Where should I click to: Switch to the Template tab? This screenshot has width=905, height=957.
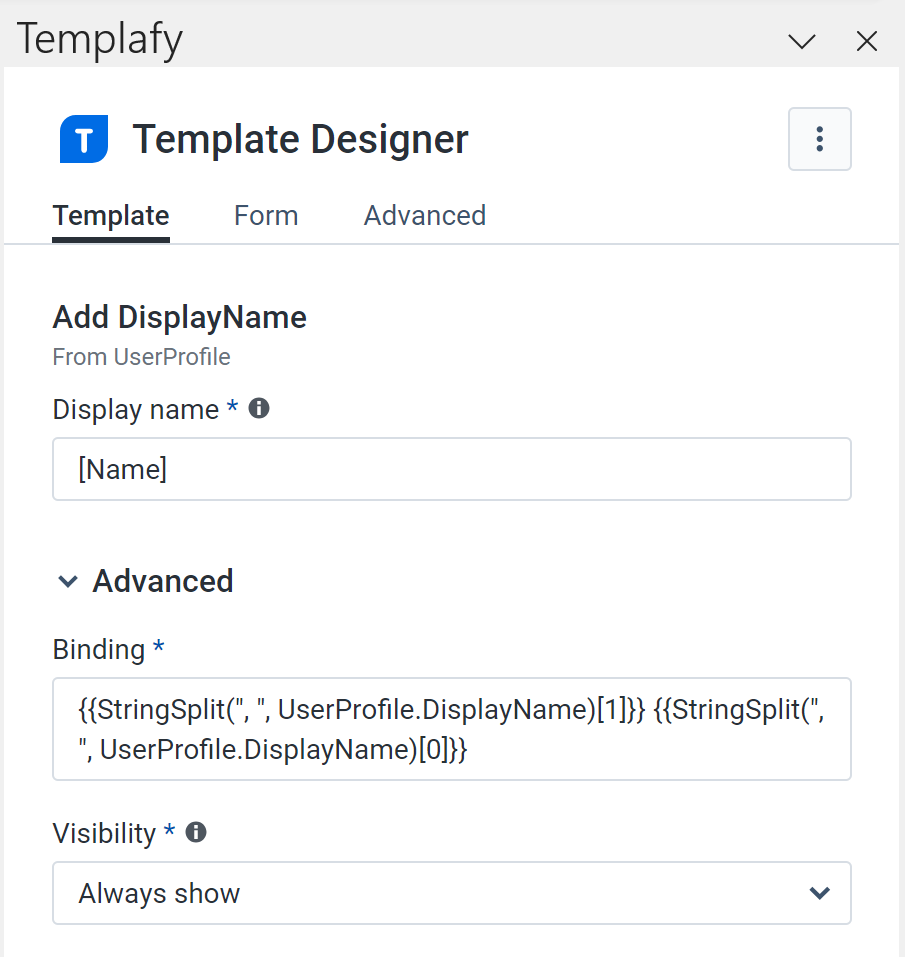point(111,216)
